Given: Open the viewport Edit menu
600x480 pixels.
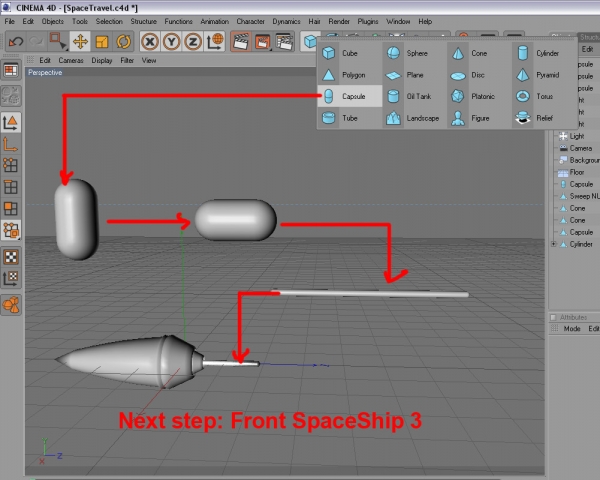Looking at the screenshot, I should click(x=45, y=60).
